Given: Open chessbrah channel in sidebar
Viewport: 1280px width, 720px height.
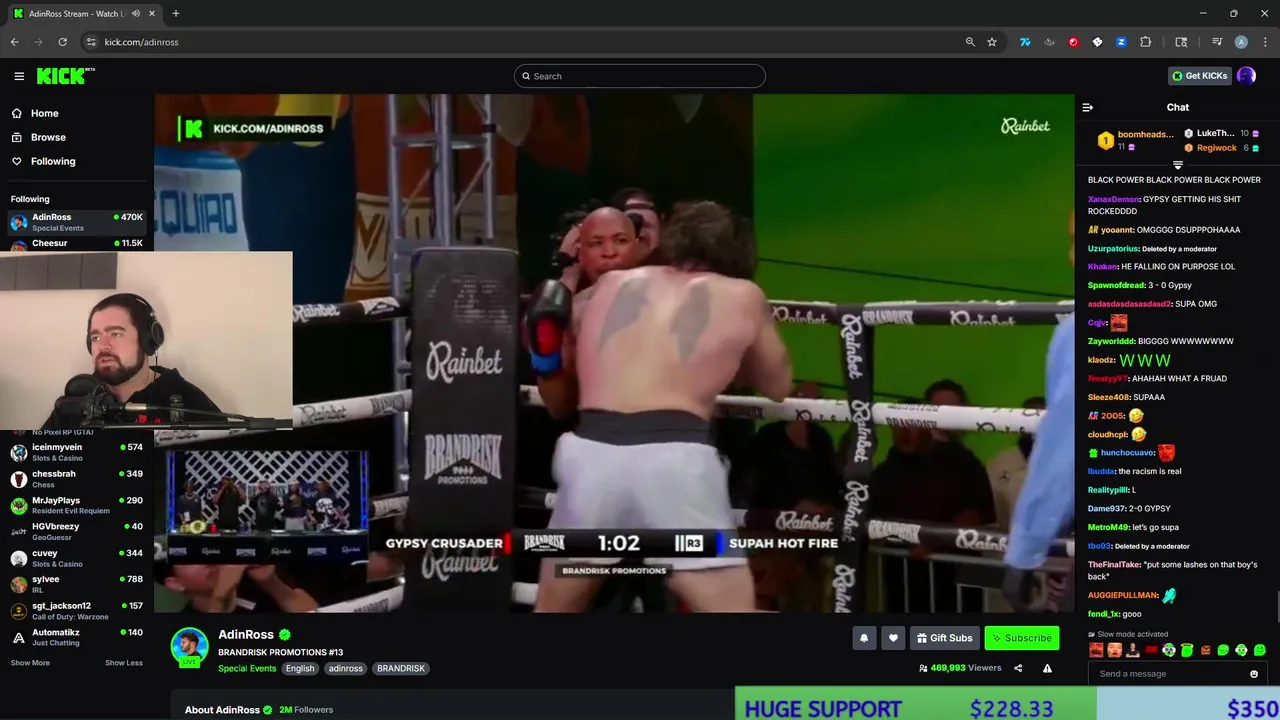Looking at the screenshot, I should (x=77, y=479).
